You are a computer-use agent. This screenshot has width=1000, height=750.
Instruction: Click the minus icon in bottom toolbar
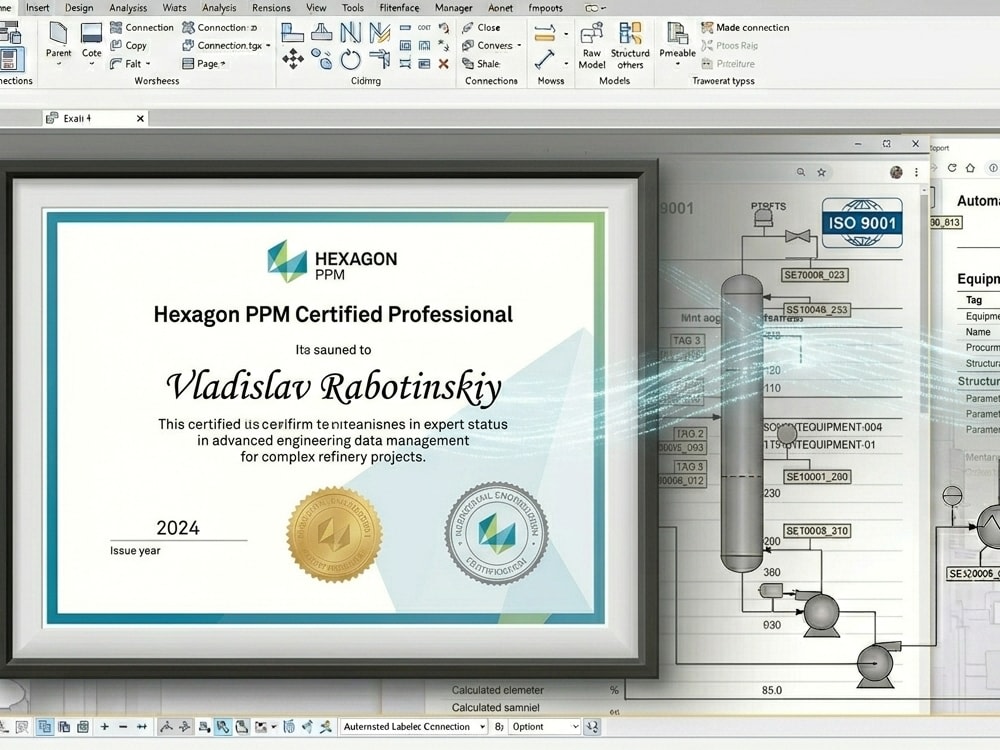coord(123,726)
